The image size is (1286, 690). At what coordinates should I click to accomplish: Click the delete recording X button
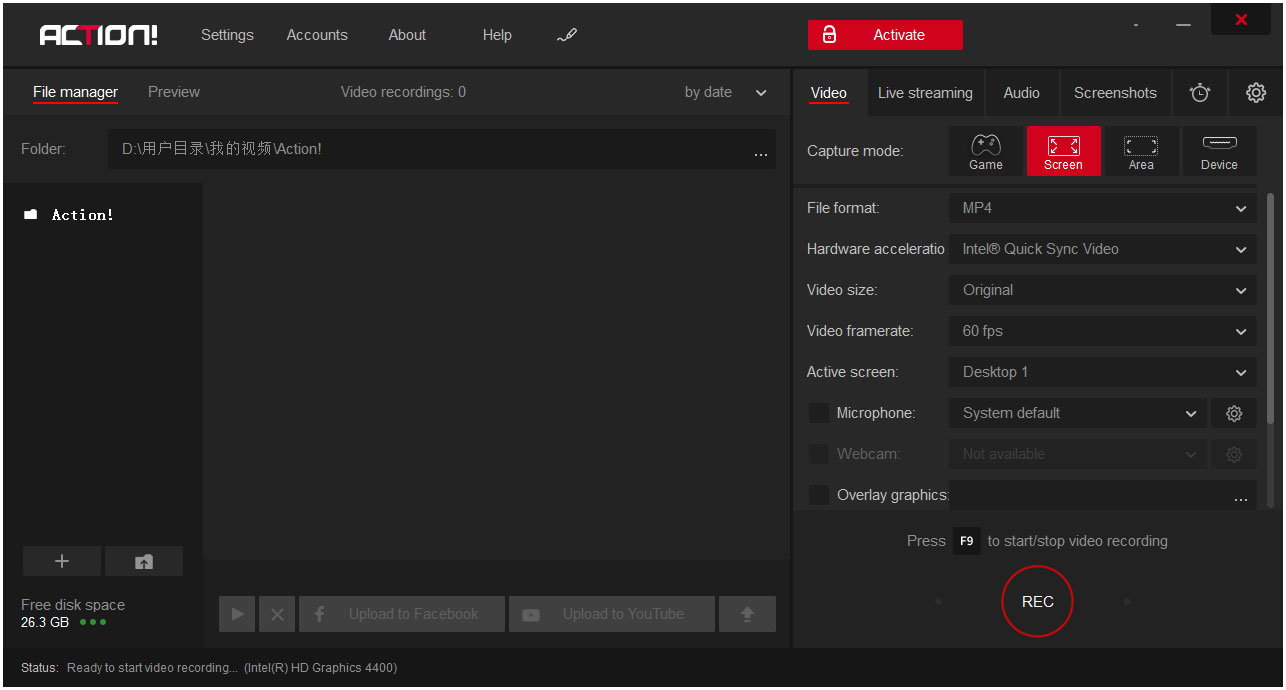[277, 614]
